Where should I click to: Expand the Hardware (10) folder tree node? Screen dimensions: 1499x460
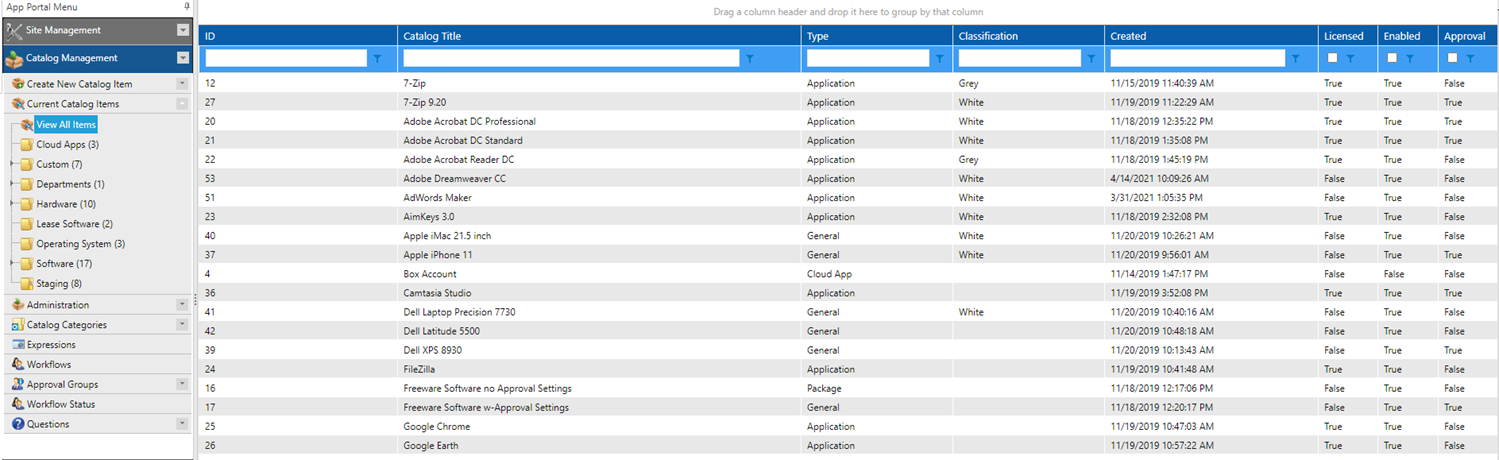(x=13, y=204)
